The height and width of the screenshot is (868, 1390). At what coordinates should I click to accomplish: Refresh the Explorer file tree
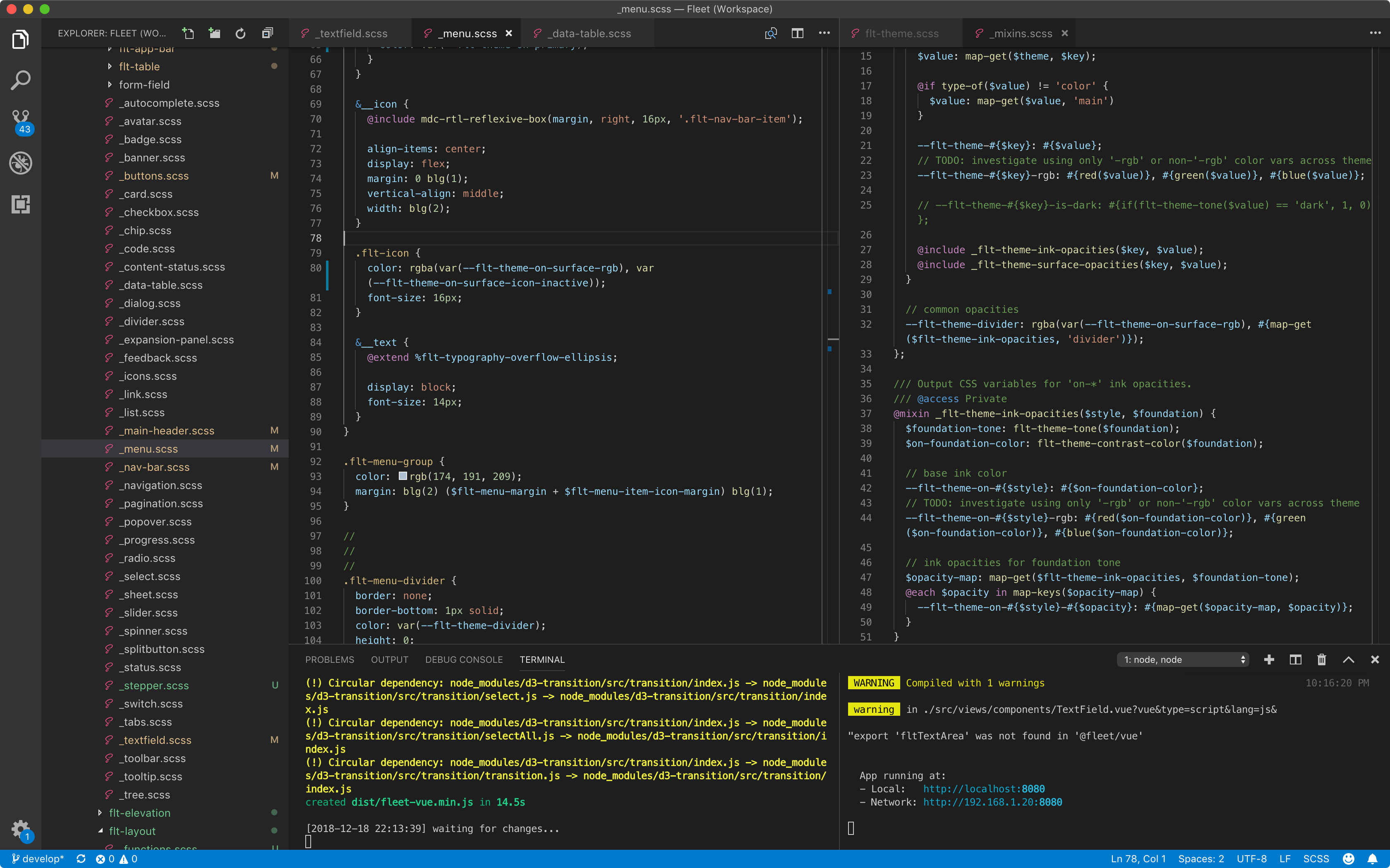[240, 33]
